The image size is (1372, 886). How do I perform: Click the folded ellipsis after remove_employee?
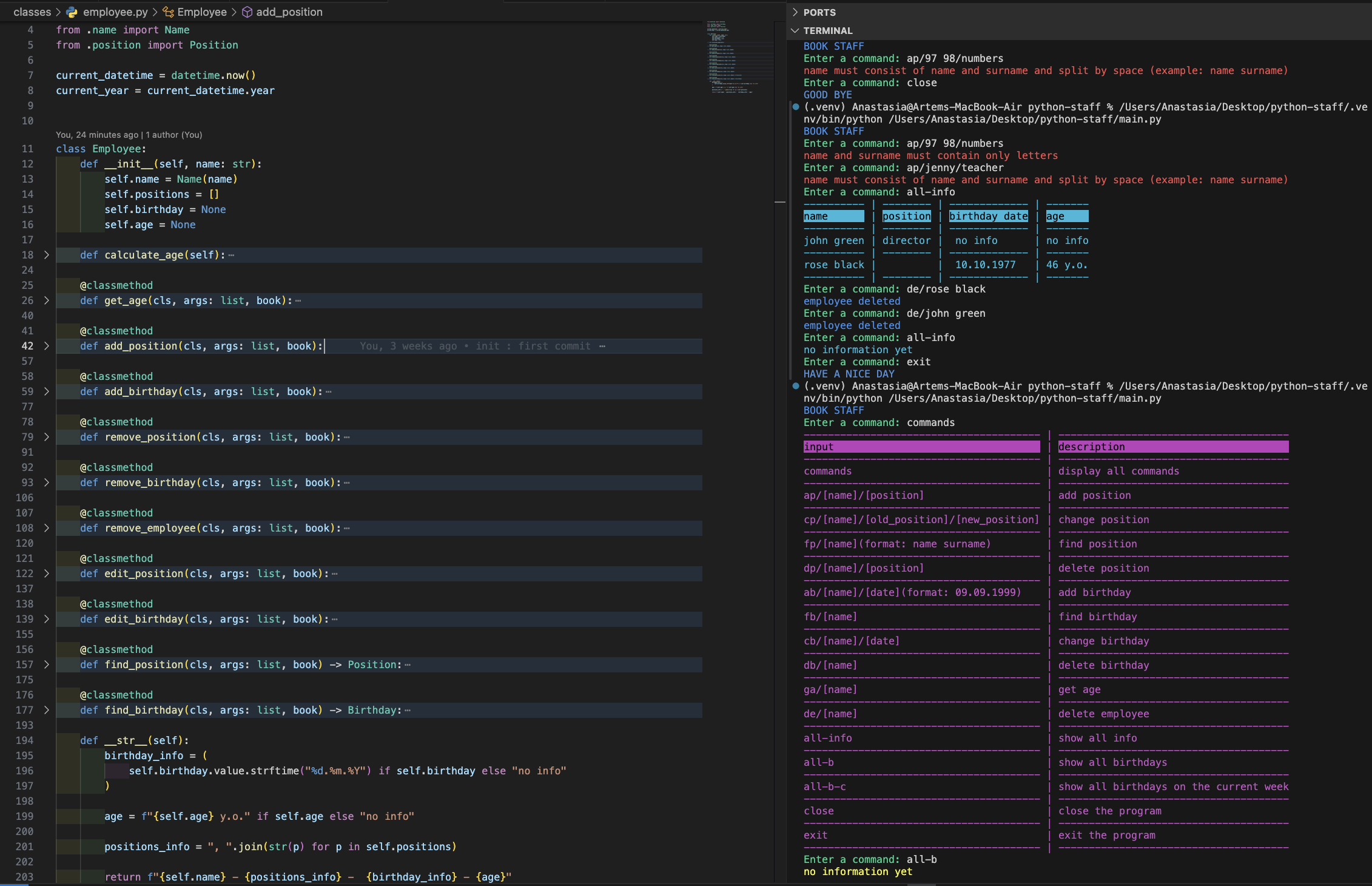(347, 529)
